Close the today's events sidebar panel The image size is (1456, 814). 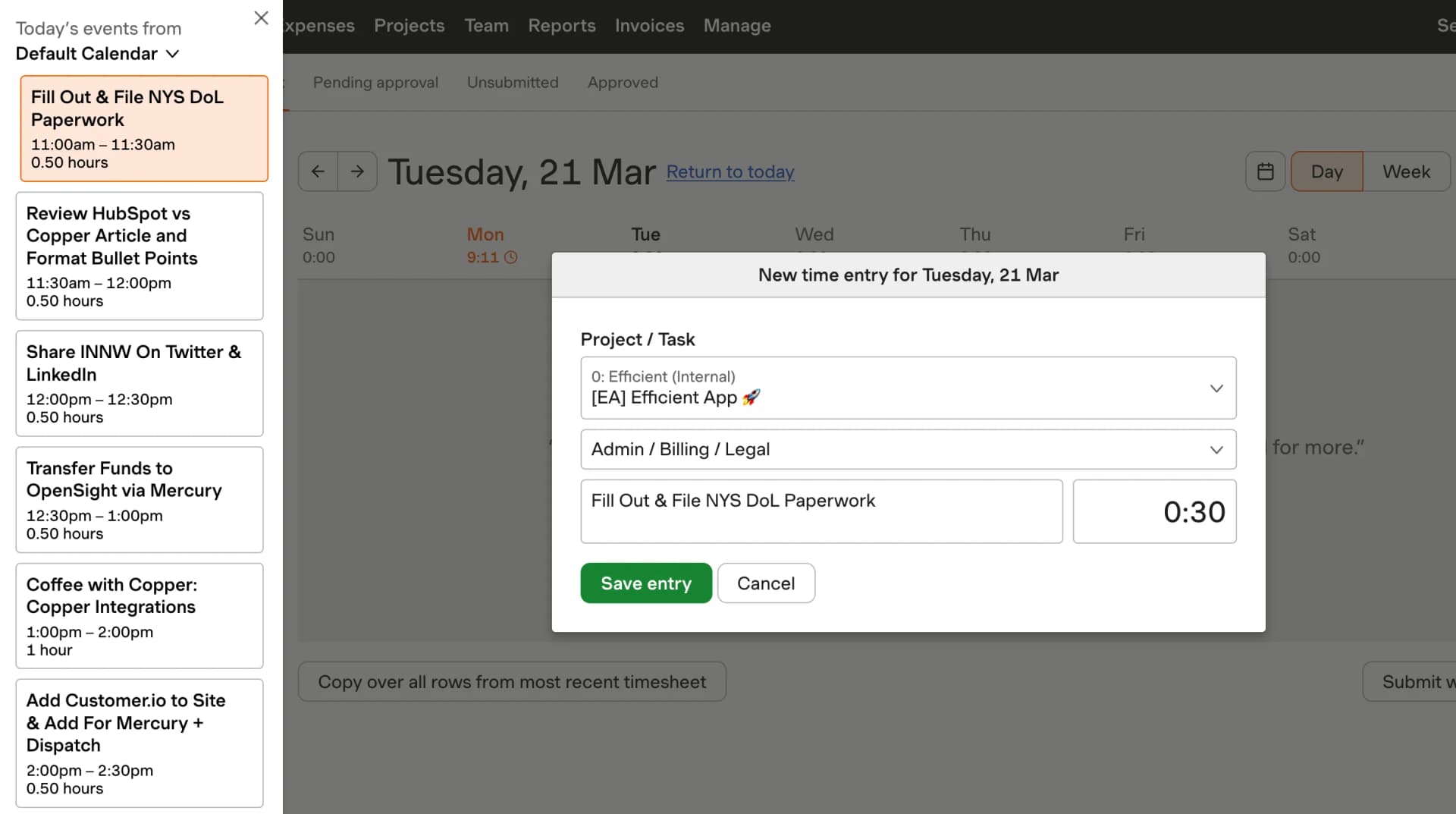[x=261, y=17]
